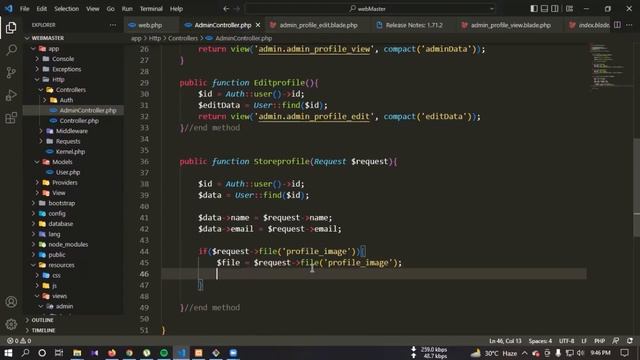Image resolution: width=640 pixels, height=360 pixels.
Task: Open File Explorer from taskbar
Action: (77, 353)
